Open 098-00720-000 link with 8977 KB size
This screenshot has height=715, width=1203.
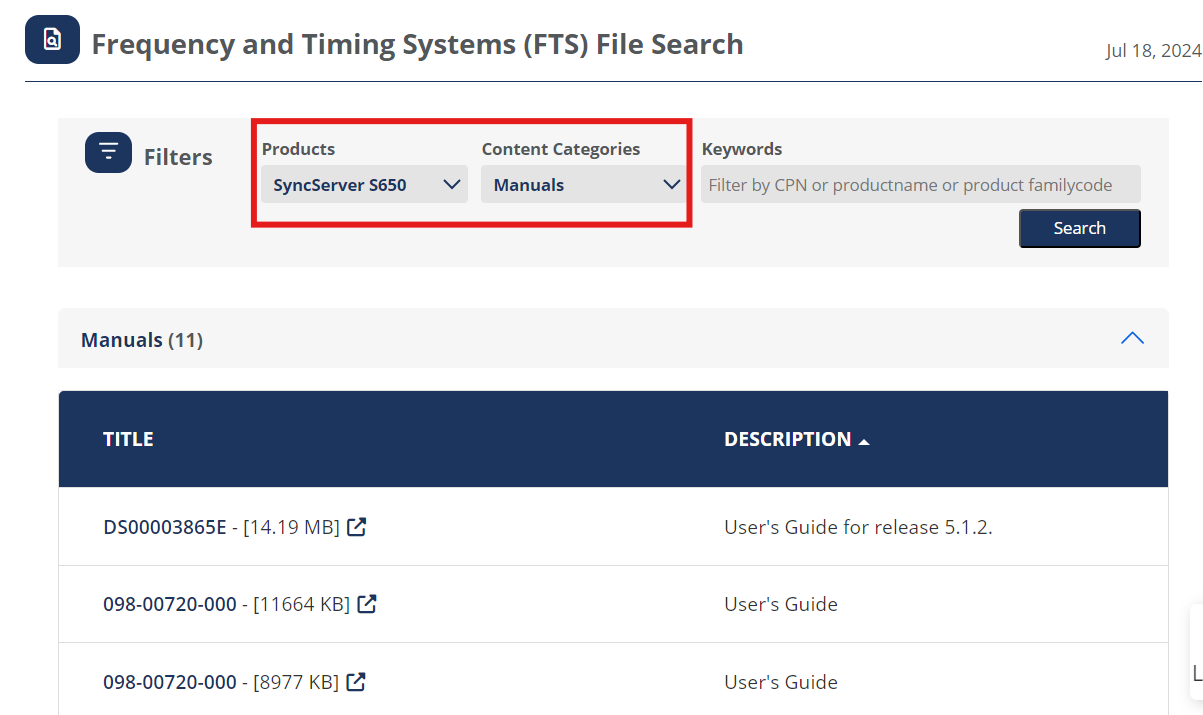170,682
